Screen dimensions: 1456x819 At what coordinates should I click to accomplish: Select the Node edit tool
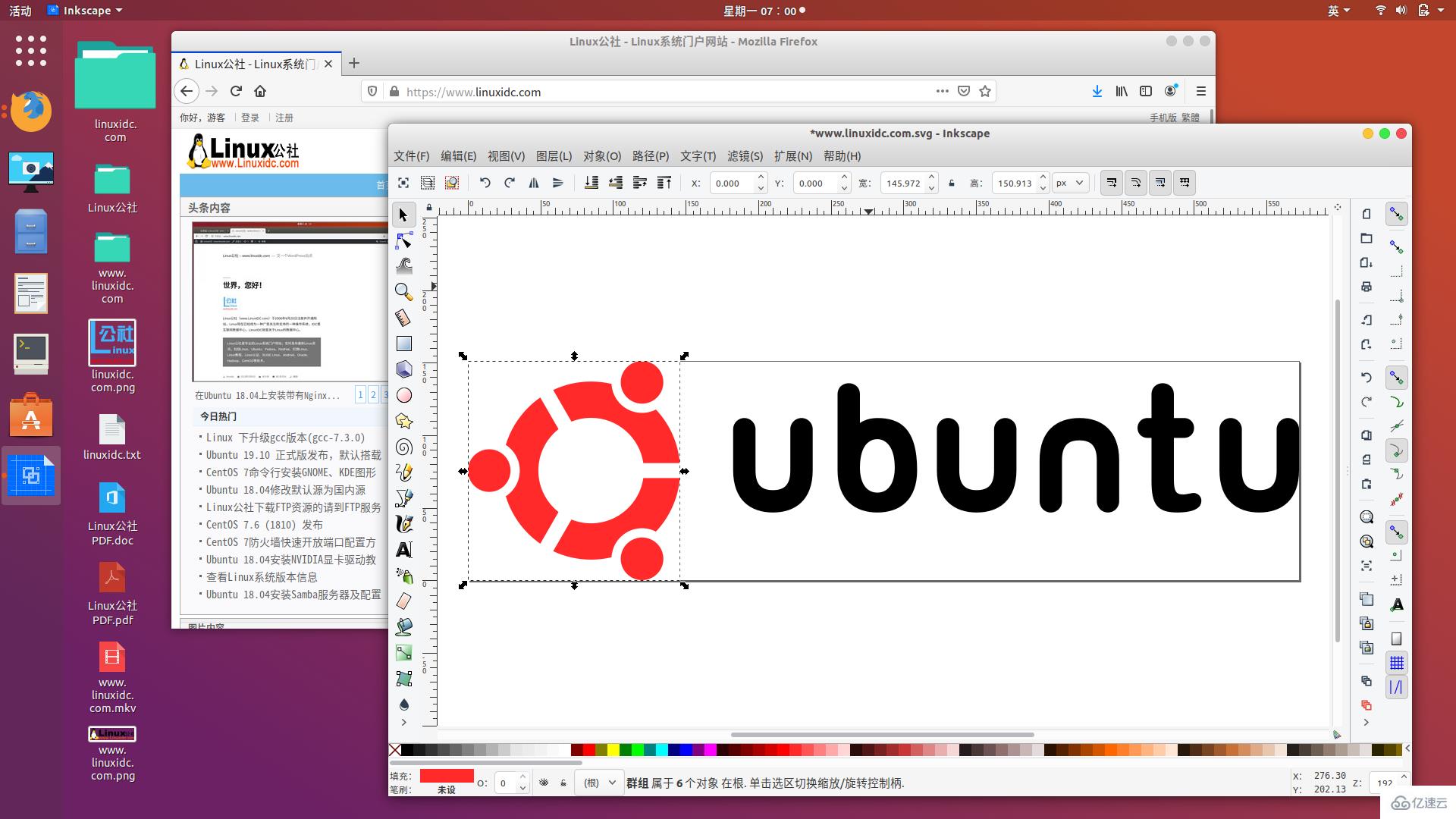[x=403, y=240]
